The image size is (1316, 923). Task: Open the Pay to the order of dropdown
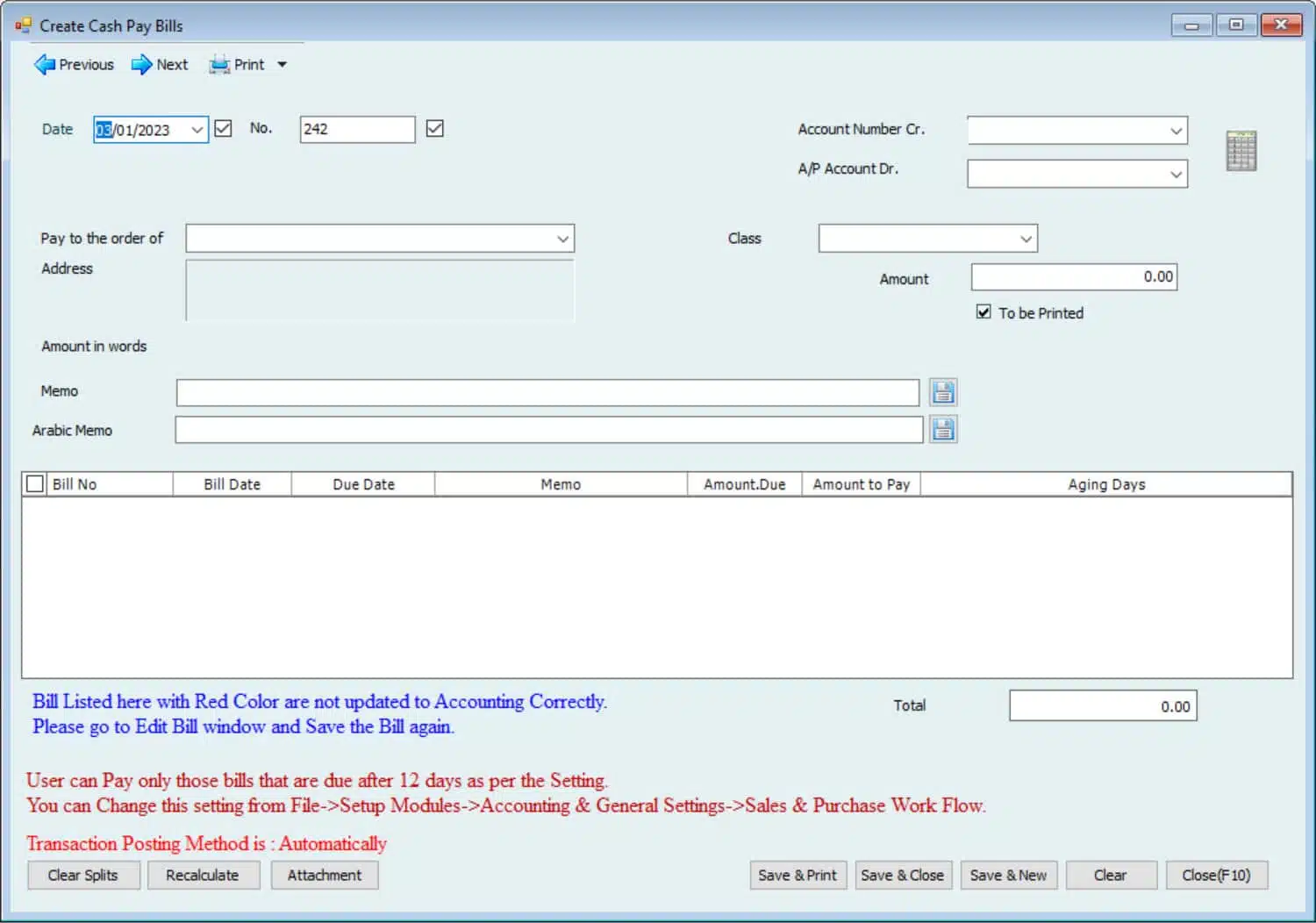coord(562,239)
